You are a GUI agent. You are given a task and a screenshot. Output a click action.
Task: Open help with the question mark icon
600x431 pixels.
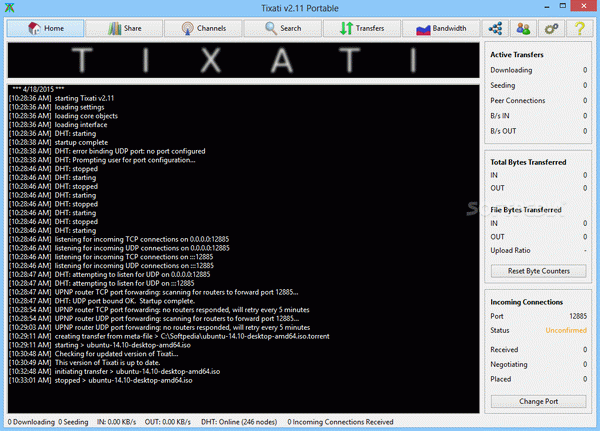click(x=580, y=28)
